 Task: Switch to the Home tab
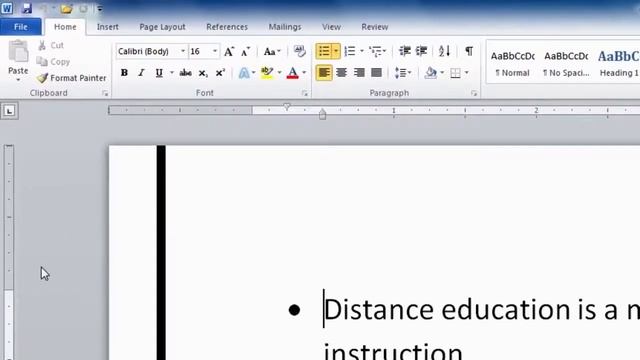pos(65,27)
